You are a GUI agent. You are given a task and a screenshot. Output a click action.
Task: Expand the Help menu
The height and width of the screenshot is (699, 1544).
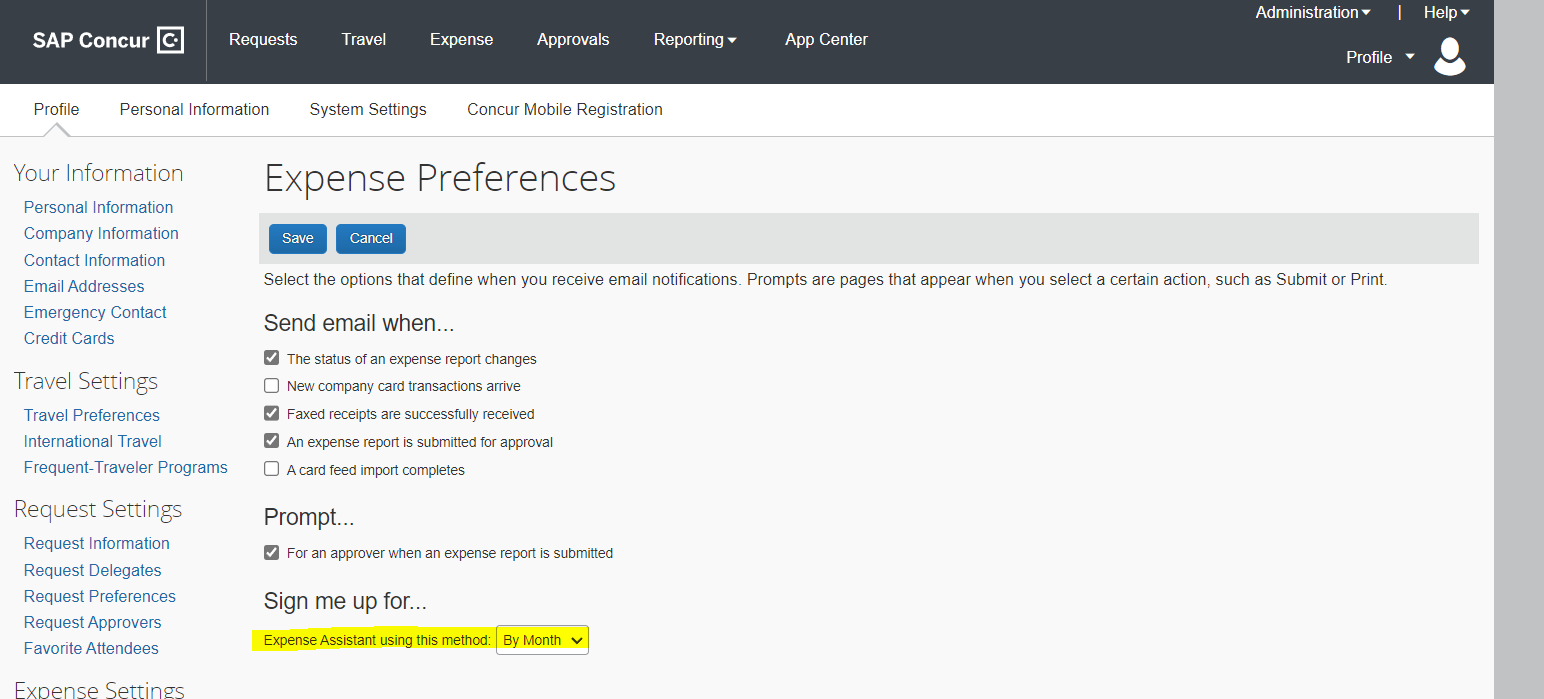tap(1446, 12)
